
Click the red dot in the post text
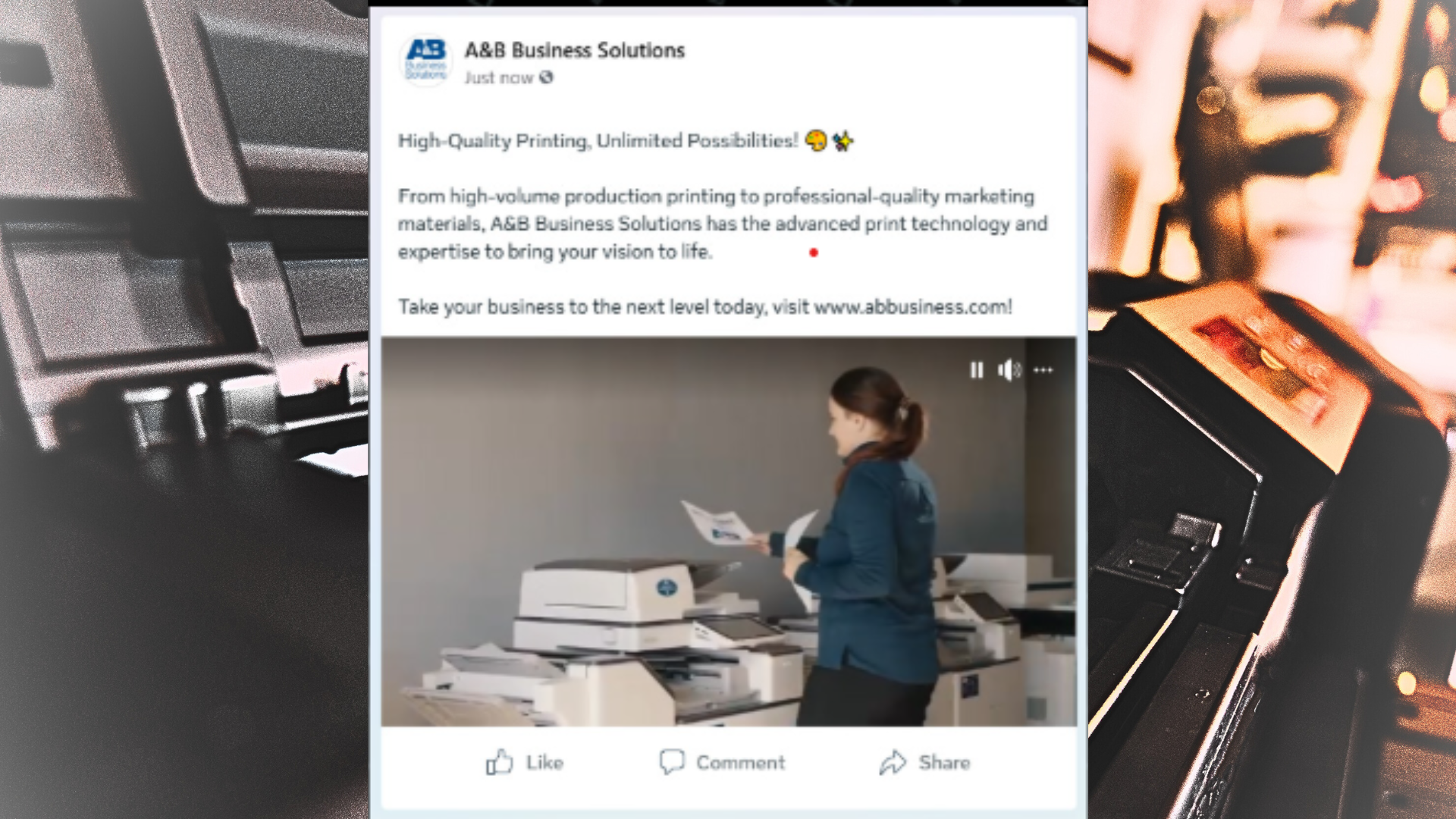[x=814, y=253]
